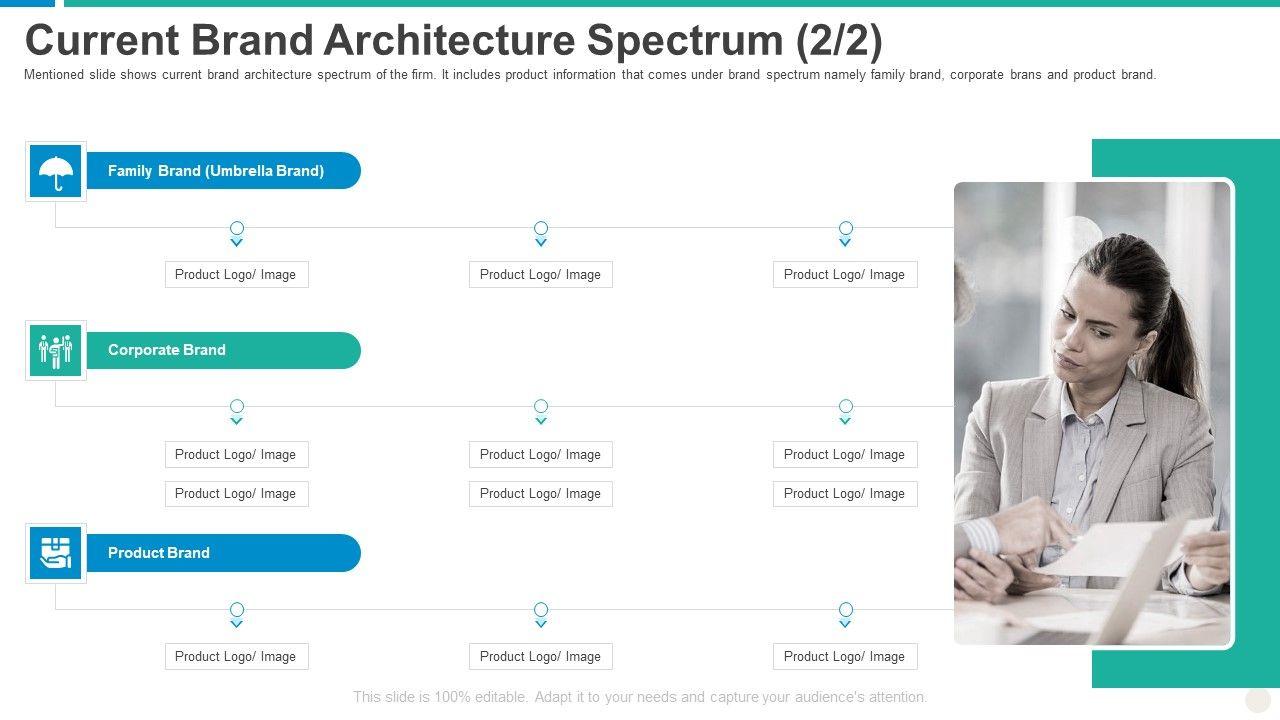Click first pin marker under Family Brand
Viewport: 1280px width, 720px height.
pos(237,229)
